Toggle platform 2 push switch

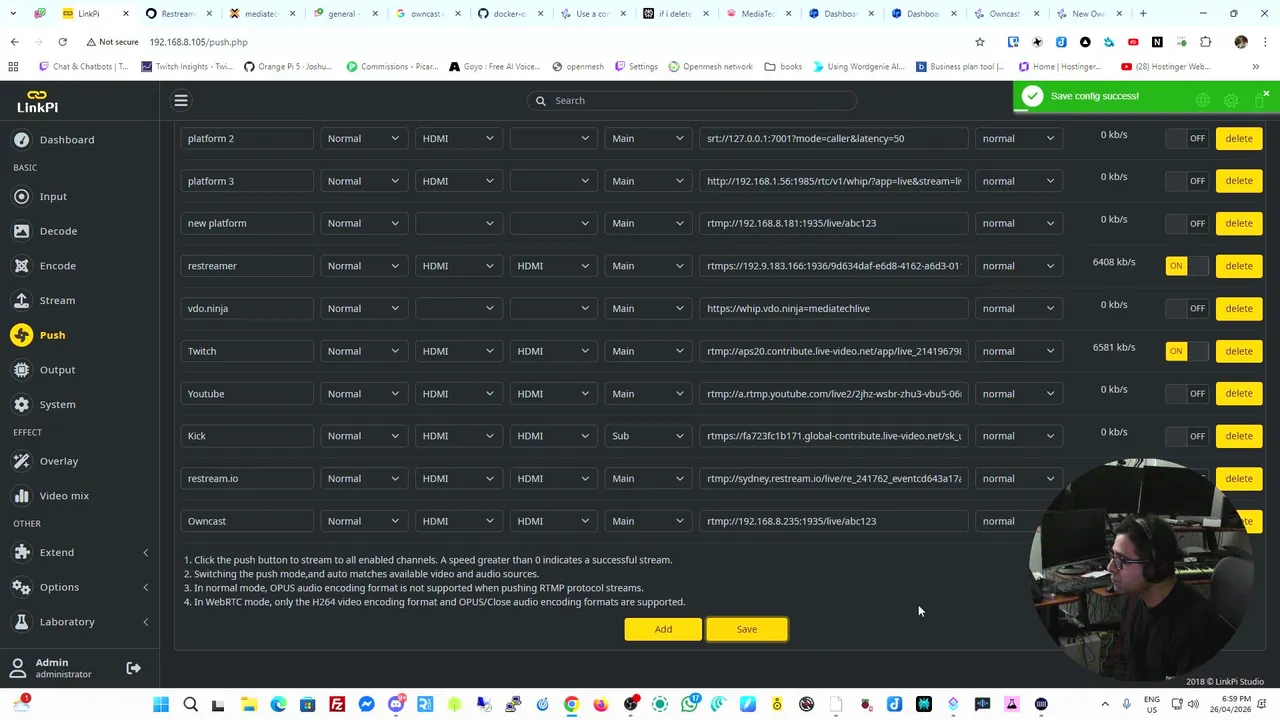click(x=1187, y=138)
